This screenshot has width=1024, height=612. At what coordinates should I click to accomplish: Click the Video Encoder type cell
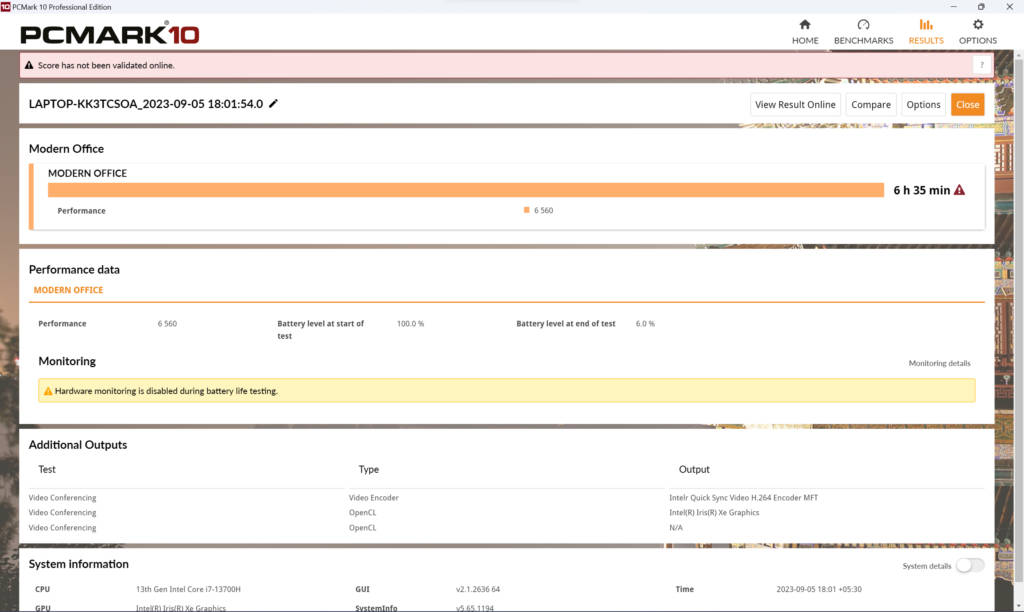coord(374,498)
